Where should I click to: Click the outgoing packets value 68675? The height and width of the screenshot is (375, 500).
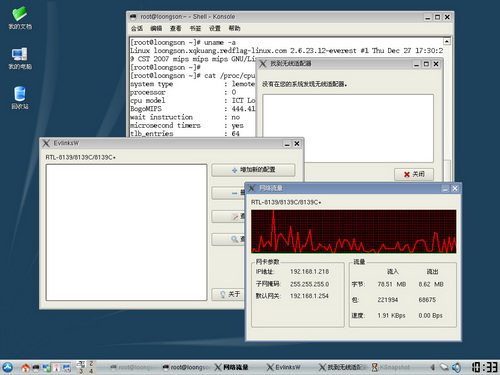427,300
